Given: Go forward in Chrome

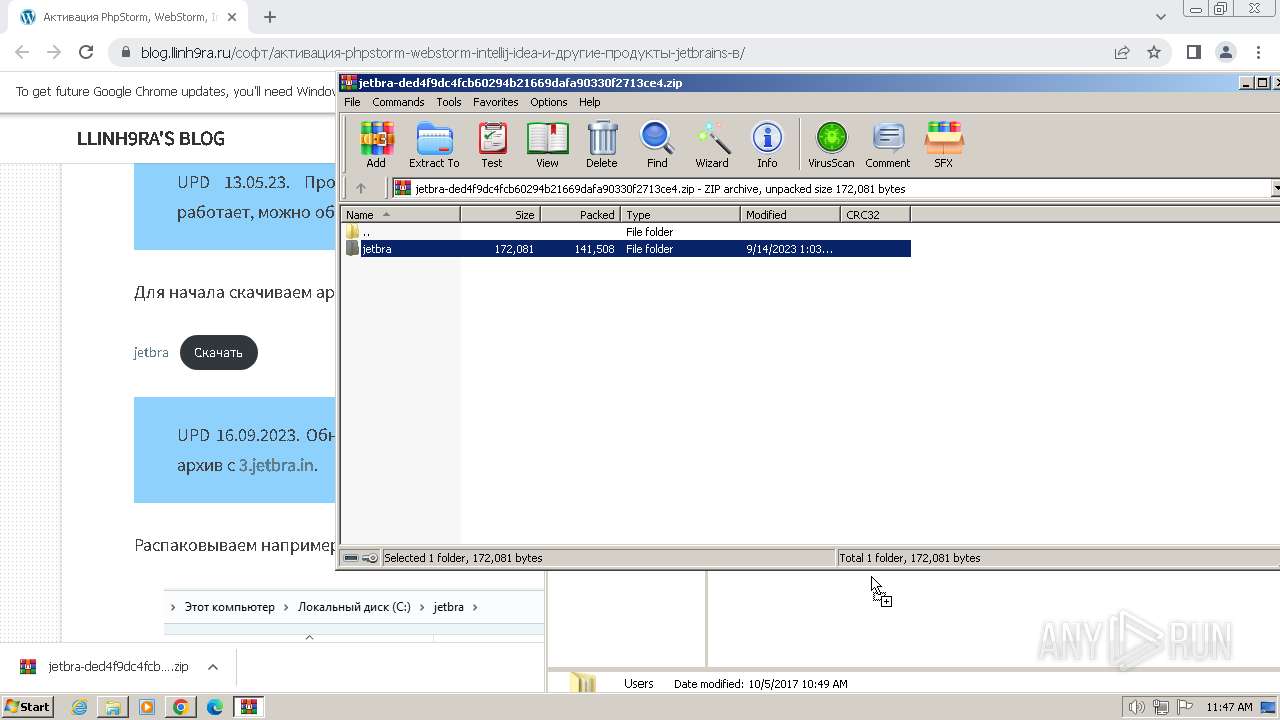Looking at the screenshot, I should click(54, 52).
